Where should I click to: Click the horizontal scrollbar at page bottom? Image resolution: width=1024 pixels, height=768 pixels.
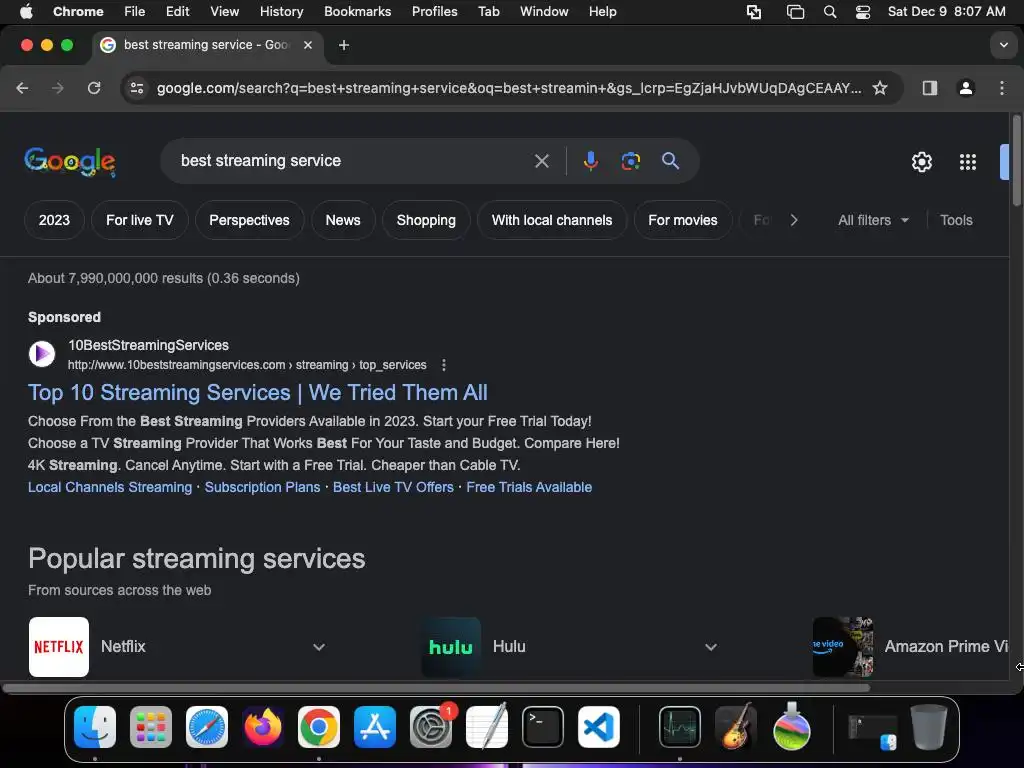436,688
